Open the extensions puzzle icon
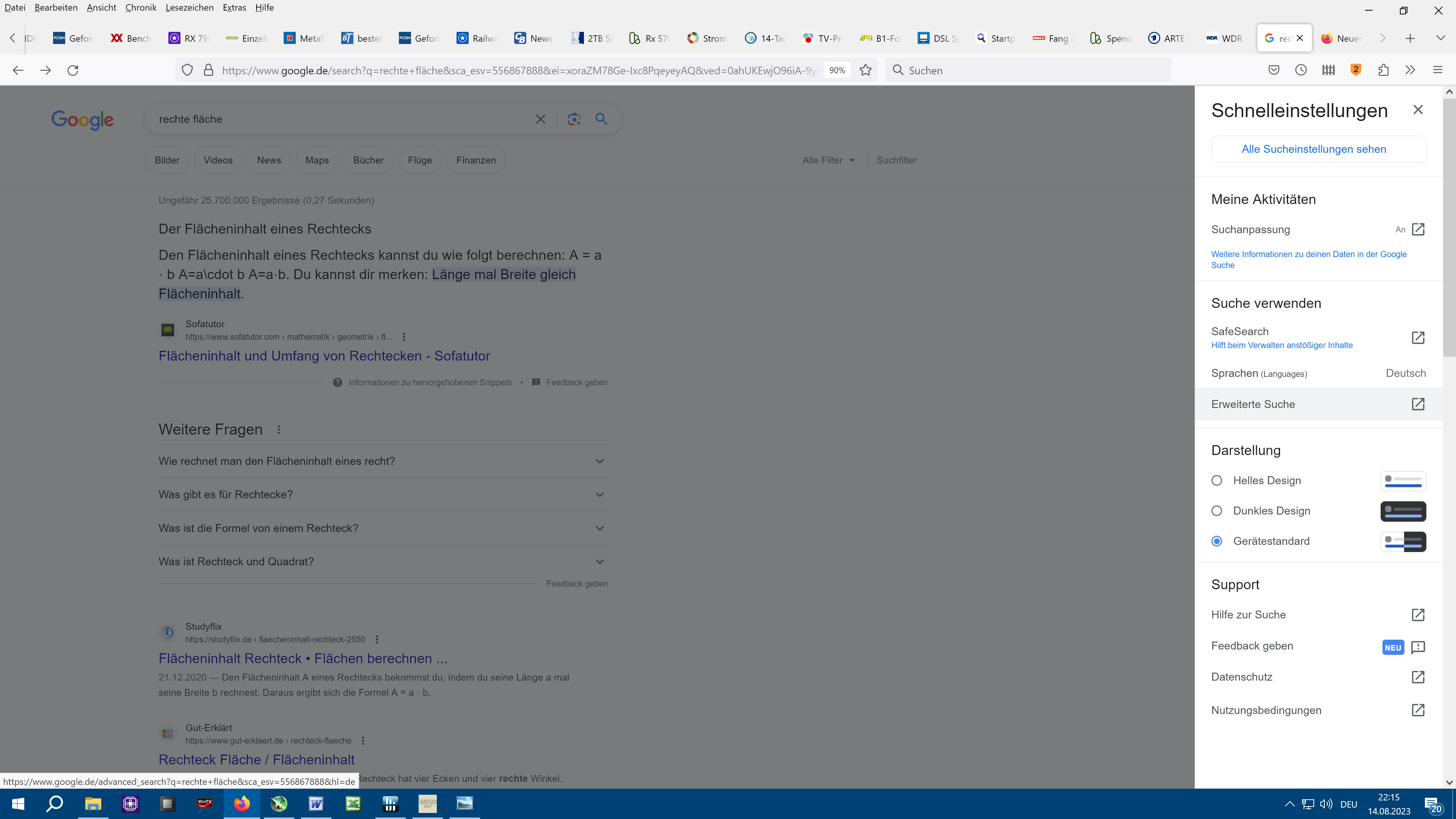The height and width of the screenshot is (819, 1456). pyautogui.click(x=1383, y=70)
